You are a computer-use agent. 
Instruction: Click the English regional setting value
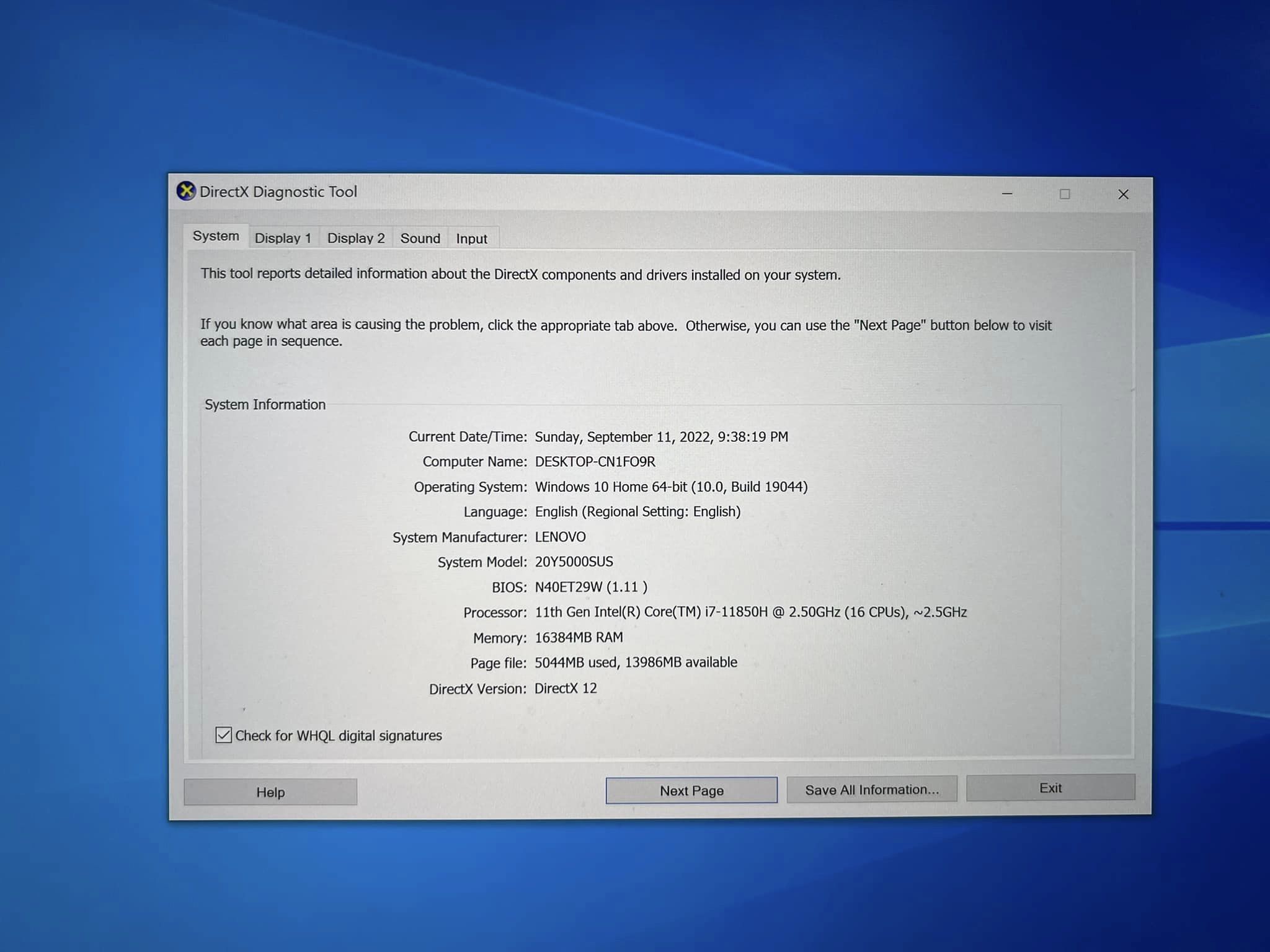(x=638, y=512)
